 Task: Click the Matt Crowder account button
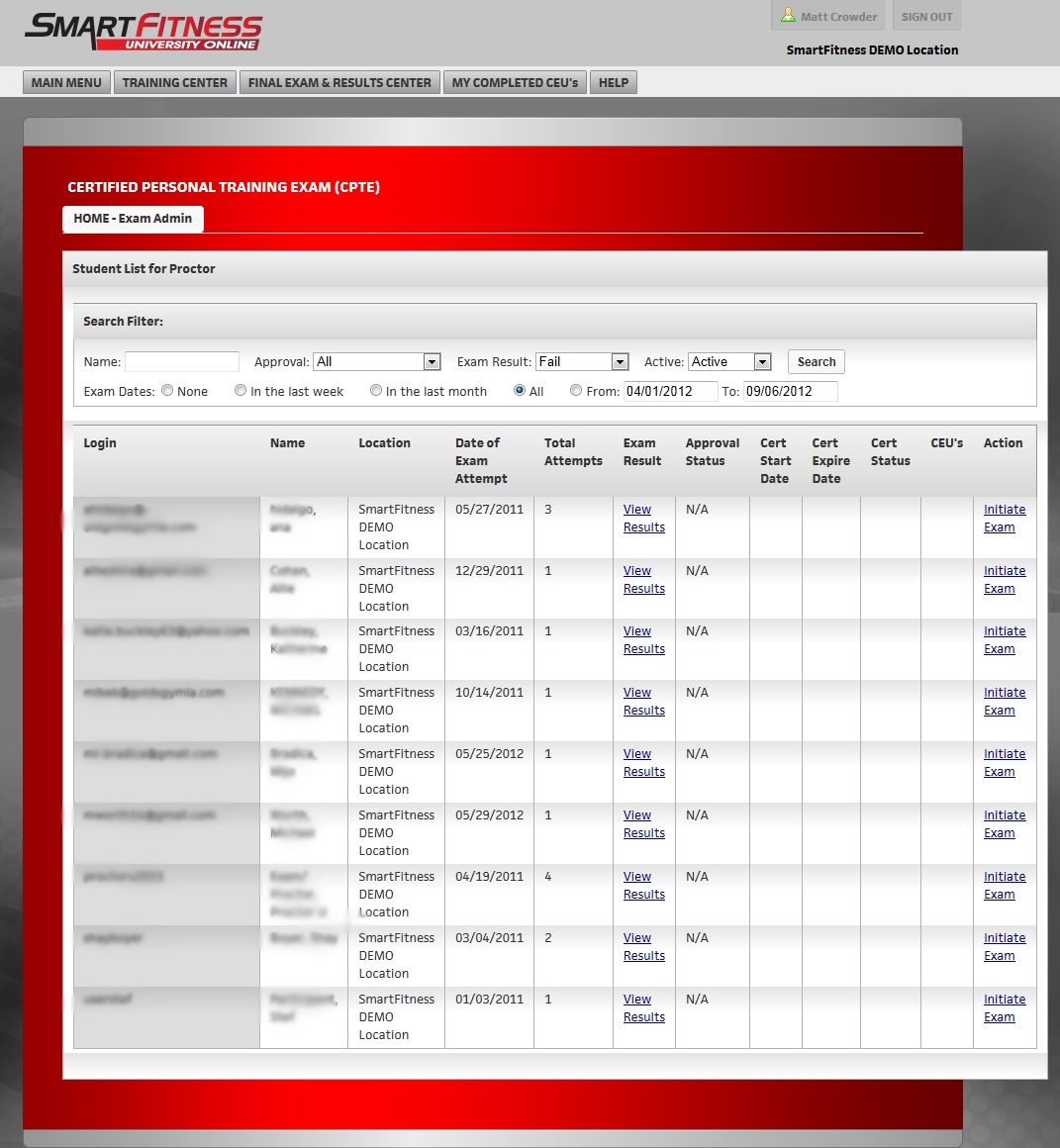pyautogui.click(x=828, y=16)
